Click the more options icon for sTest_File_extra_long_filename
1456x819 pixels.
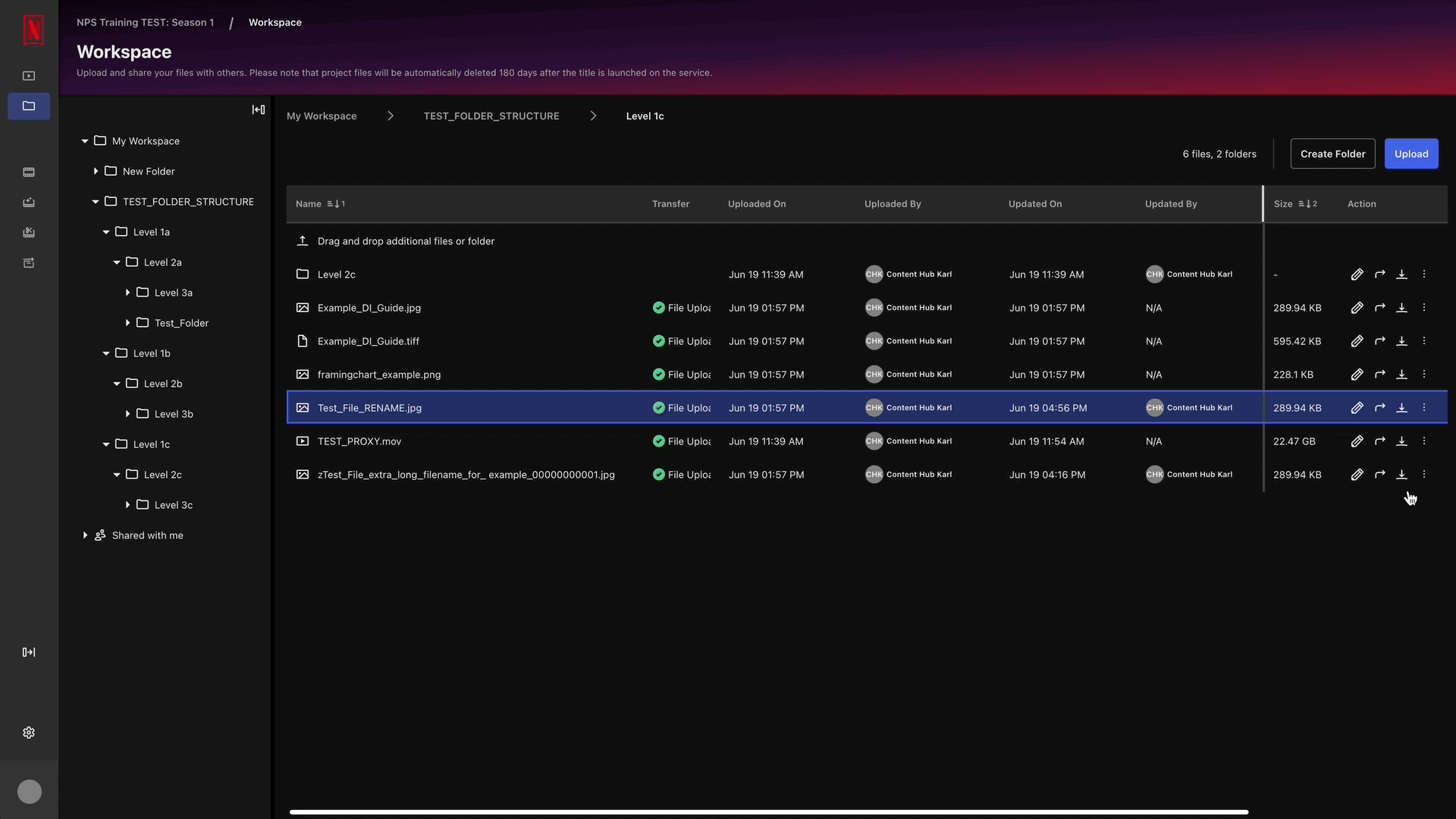click(1424, 474)
